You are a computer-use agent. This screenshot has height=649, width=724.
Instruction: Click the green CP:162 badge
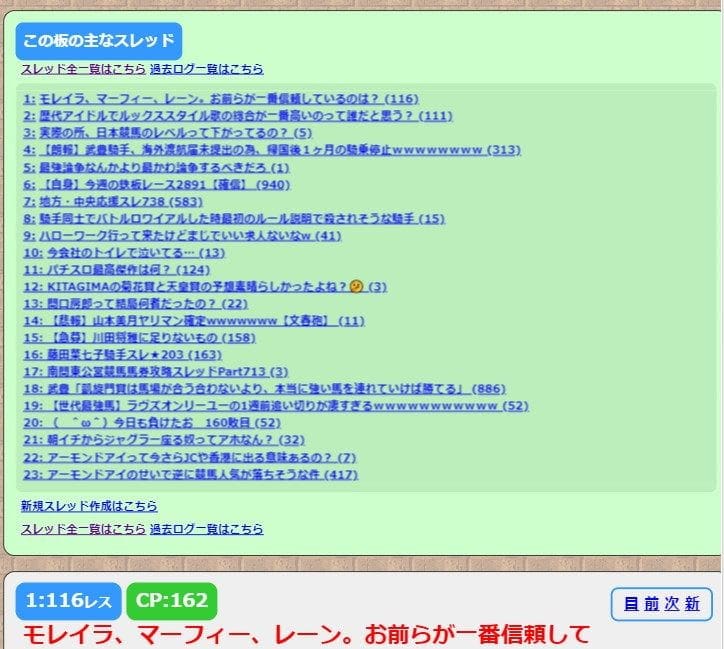tap(172, 601)
